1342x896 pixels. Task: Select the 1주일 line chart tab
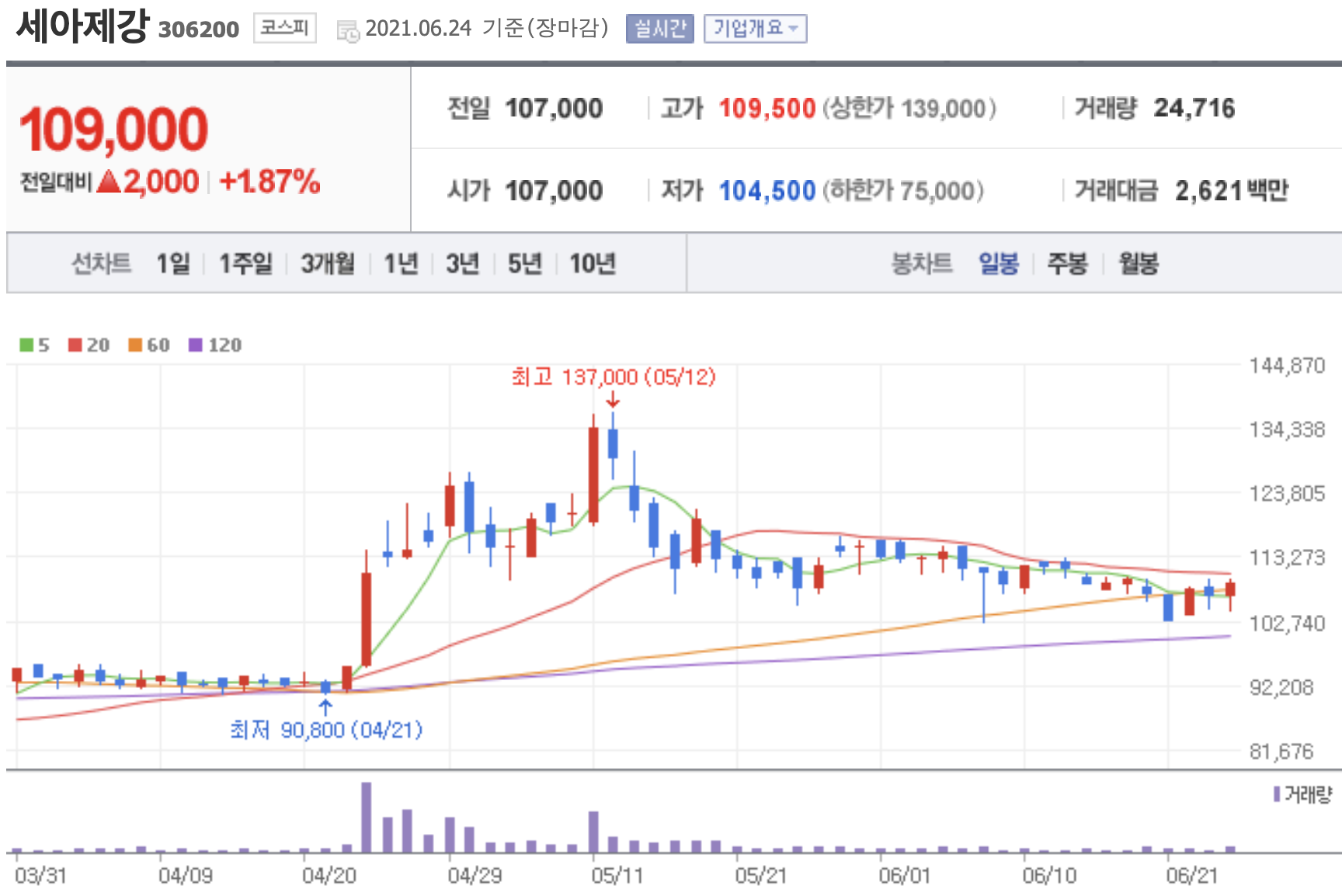(x=245, y=263)
